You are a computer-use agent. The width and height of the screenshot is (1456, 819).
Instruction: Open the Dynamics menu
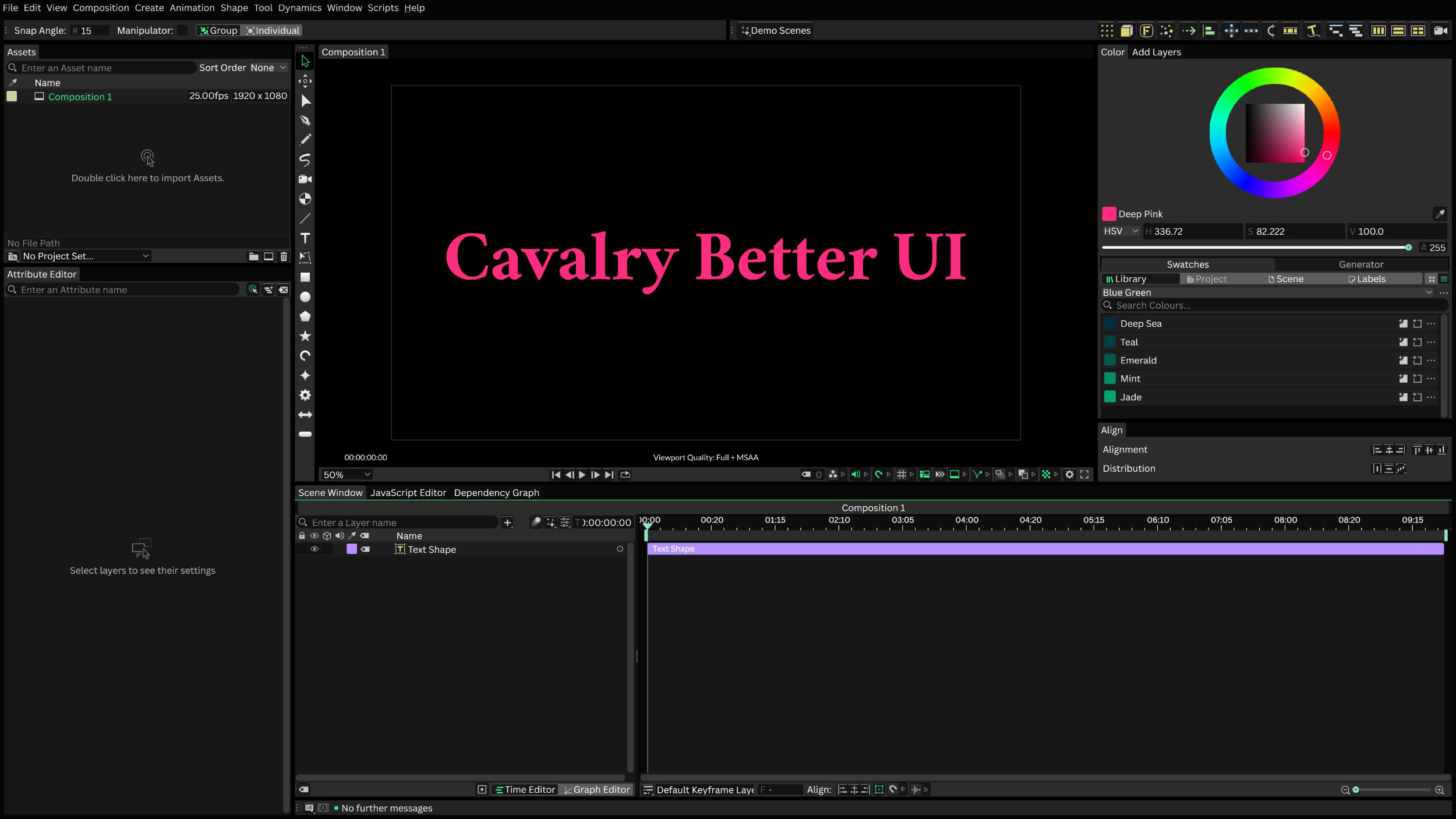[x=299, y=8]
